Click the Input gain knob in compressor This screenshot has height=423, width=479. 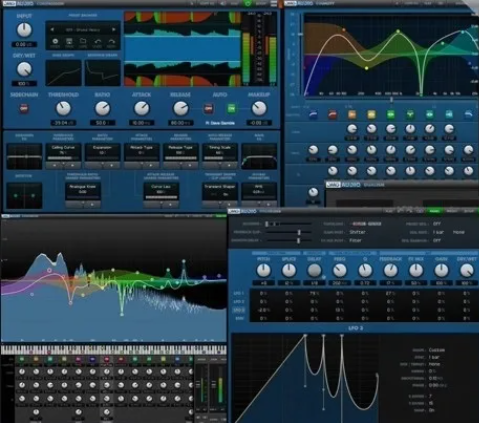24,30
